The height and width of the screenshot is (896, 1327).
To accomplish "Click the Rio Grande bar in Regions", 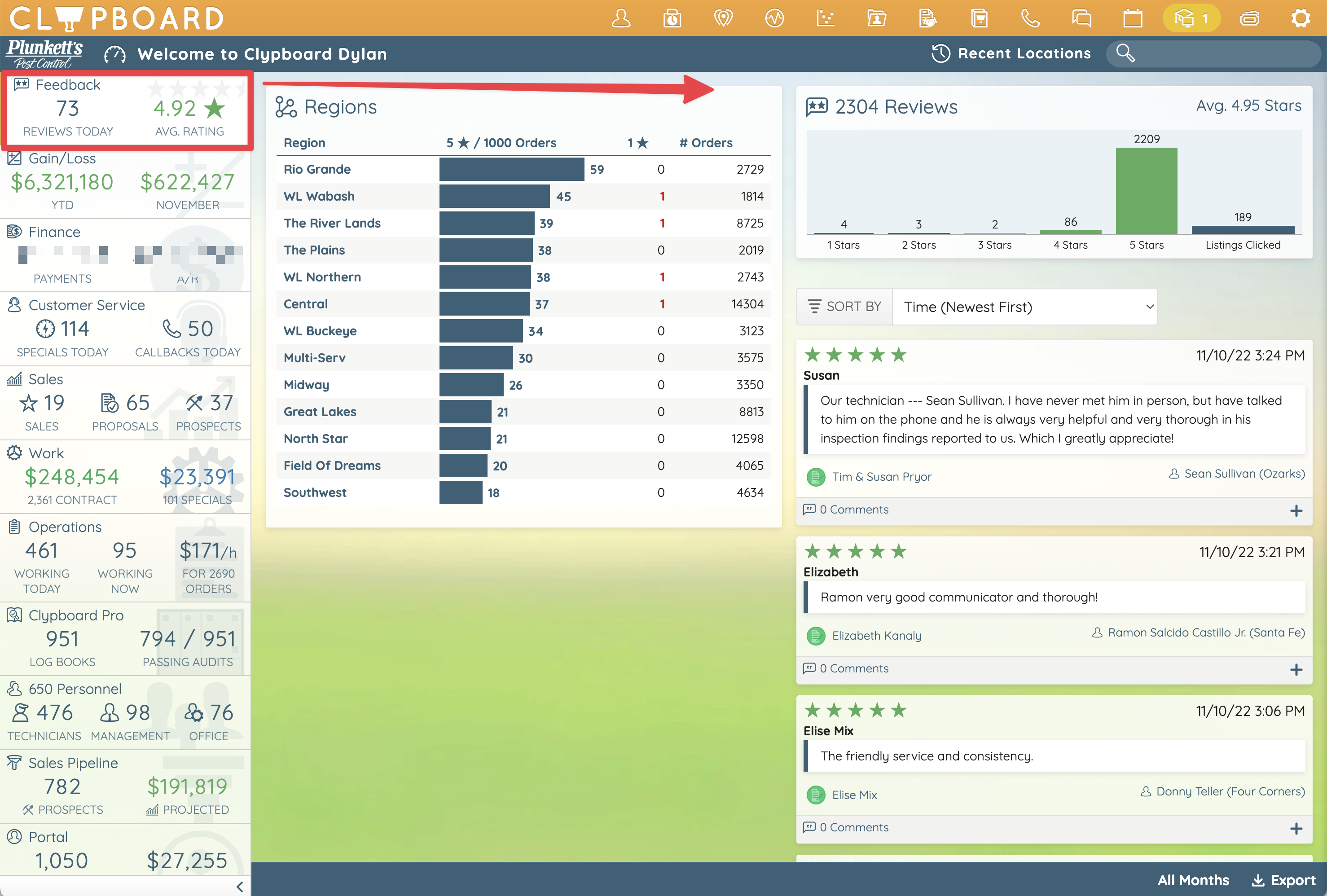I will (x=512, y=170).
